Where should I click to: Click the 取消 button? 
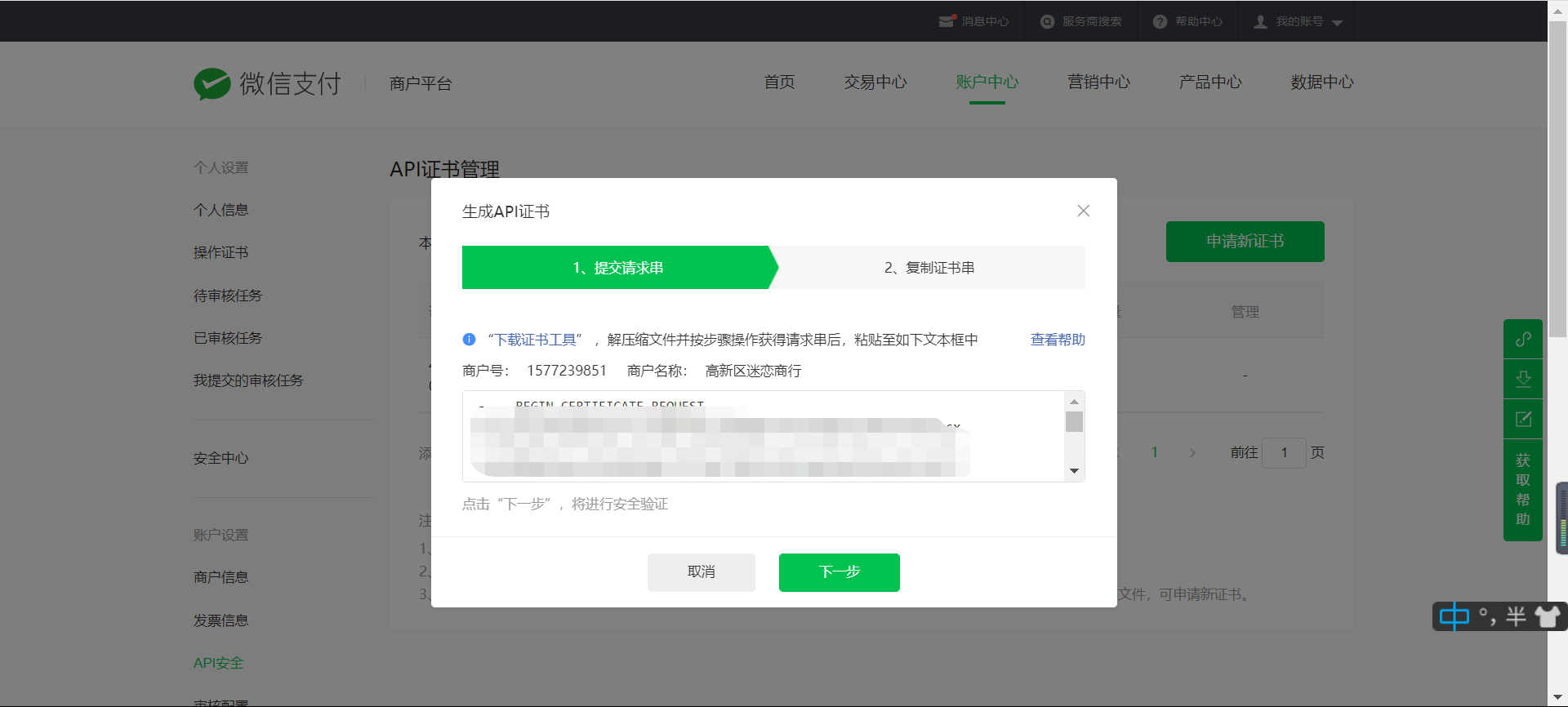[x=702, y=572]
